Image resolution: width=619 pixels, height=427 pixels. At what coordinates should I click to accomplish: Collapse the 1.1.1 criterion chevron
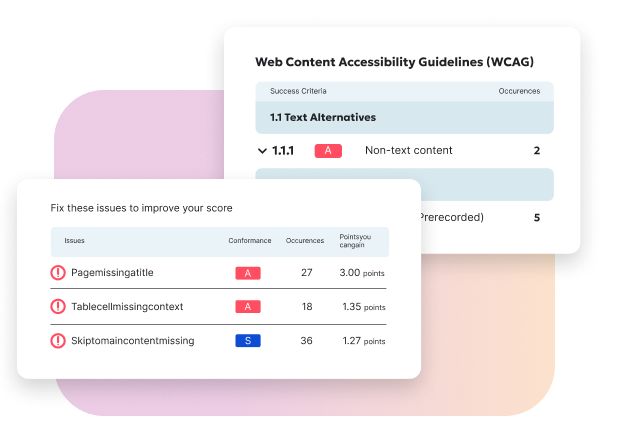coord(263,151)
